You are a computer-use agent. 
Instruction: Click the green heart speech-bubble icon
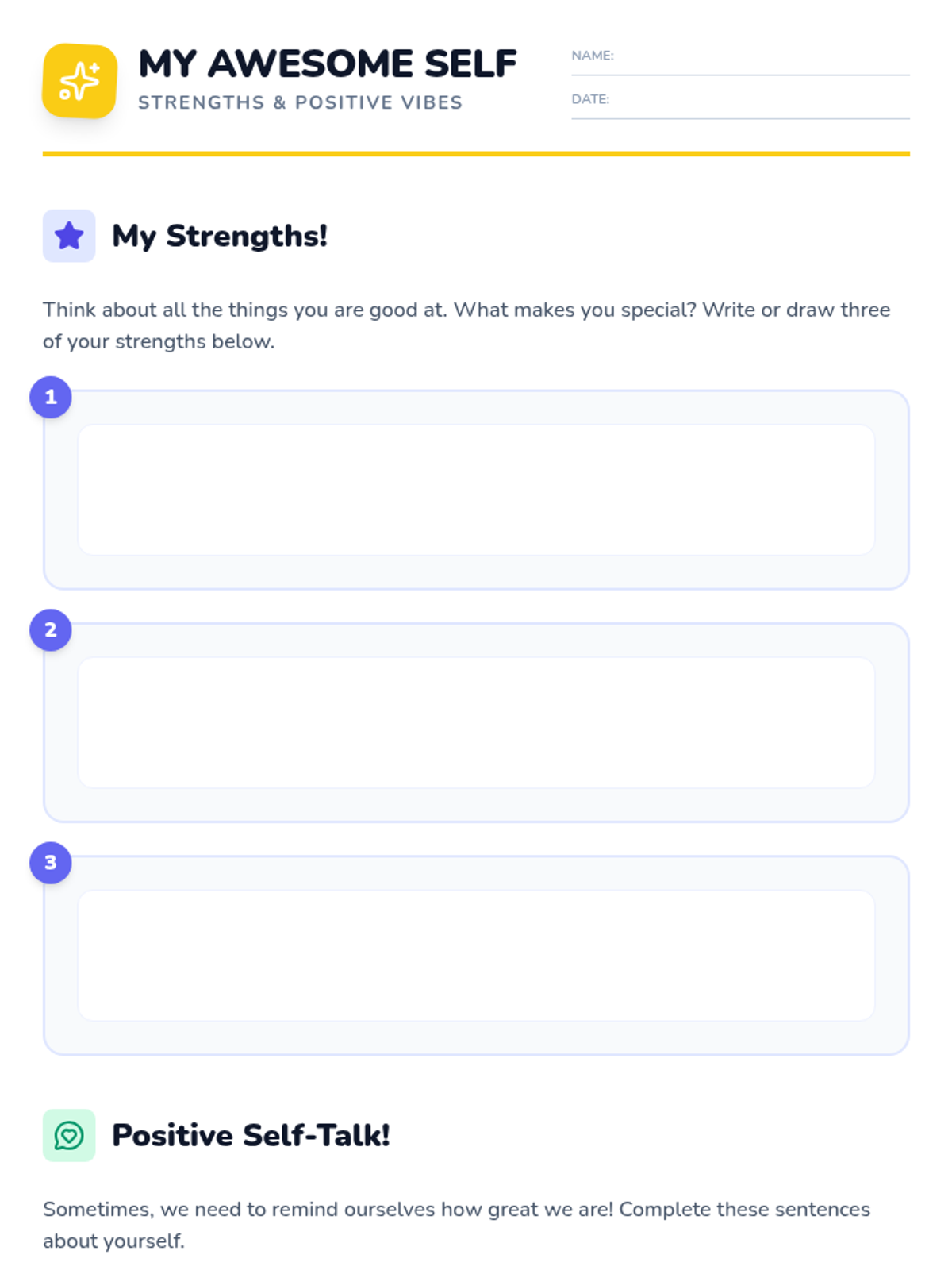click(x=69, y=1135)
